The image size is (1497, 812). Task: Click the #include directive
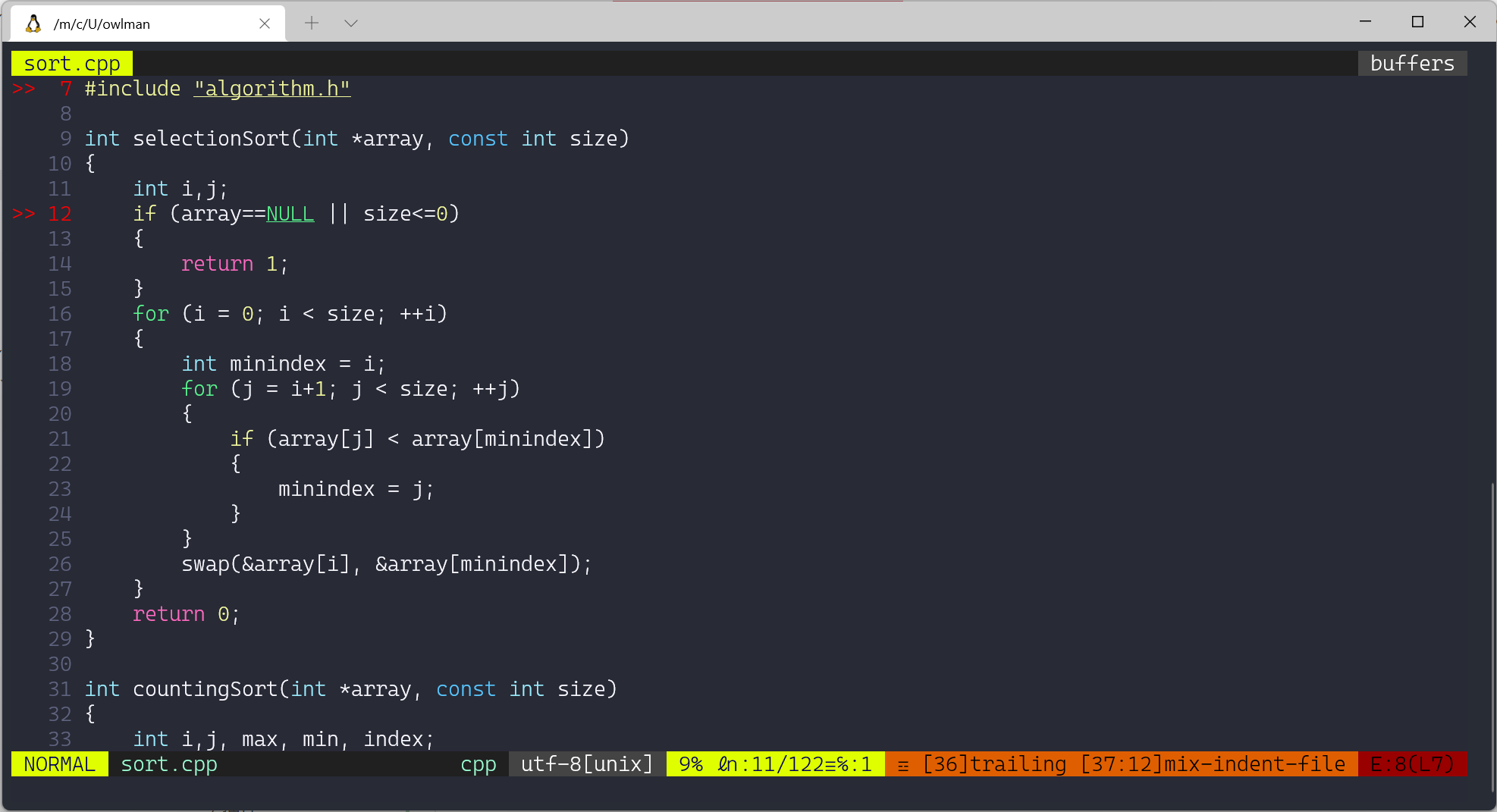(133, 89)
